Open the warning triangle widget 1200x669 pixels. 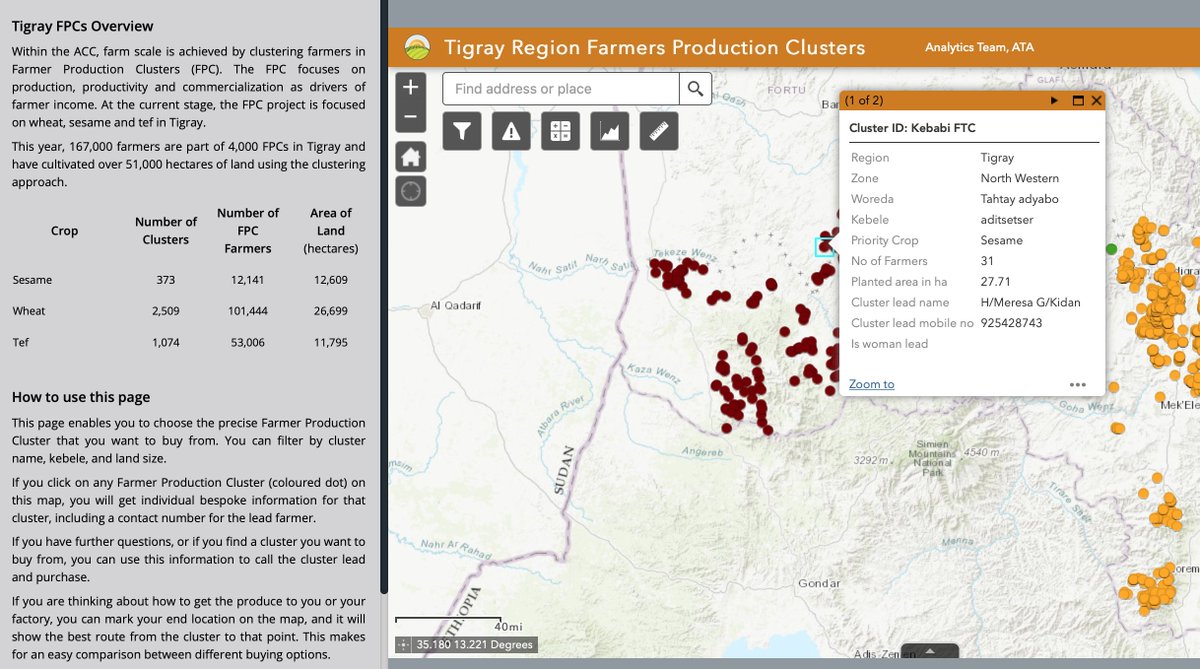[511, 131]
